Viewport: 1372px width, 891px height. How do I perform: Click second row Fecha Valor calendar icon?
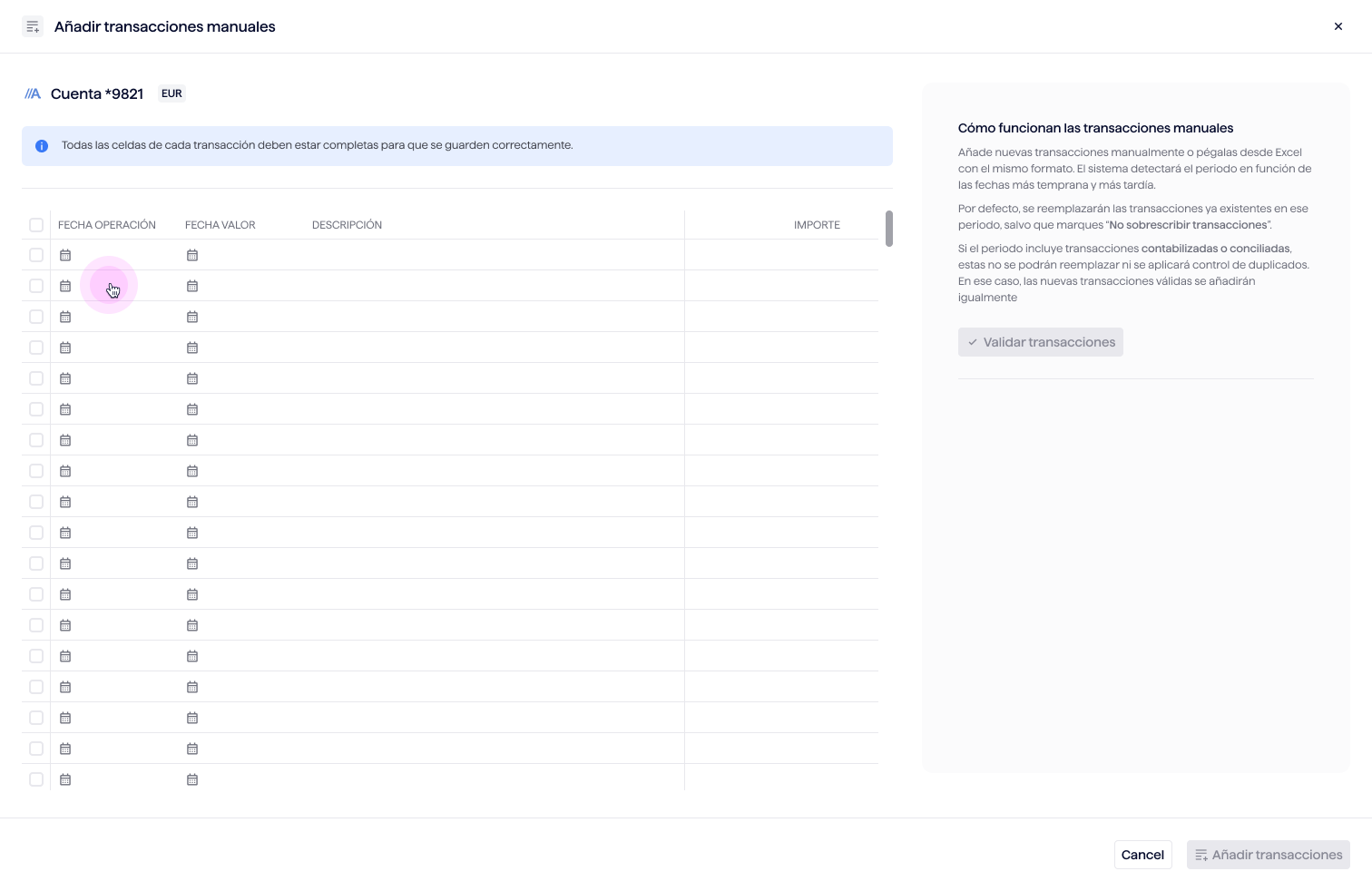click(192, 286)
